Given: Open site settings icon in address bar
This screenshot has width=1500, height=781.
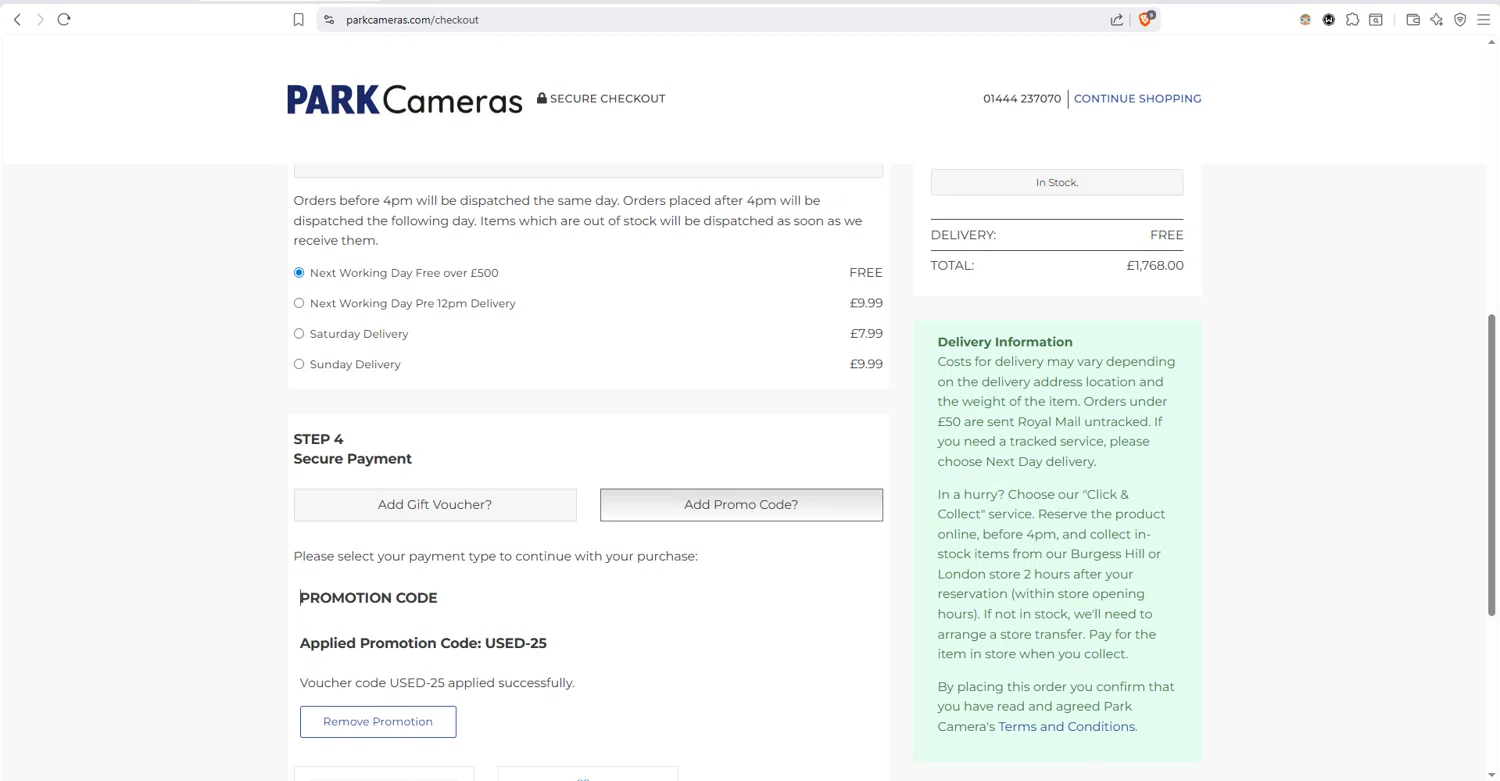Looking at the screenshot, I should [329, 19].
